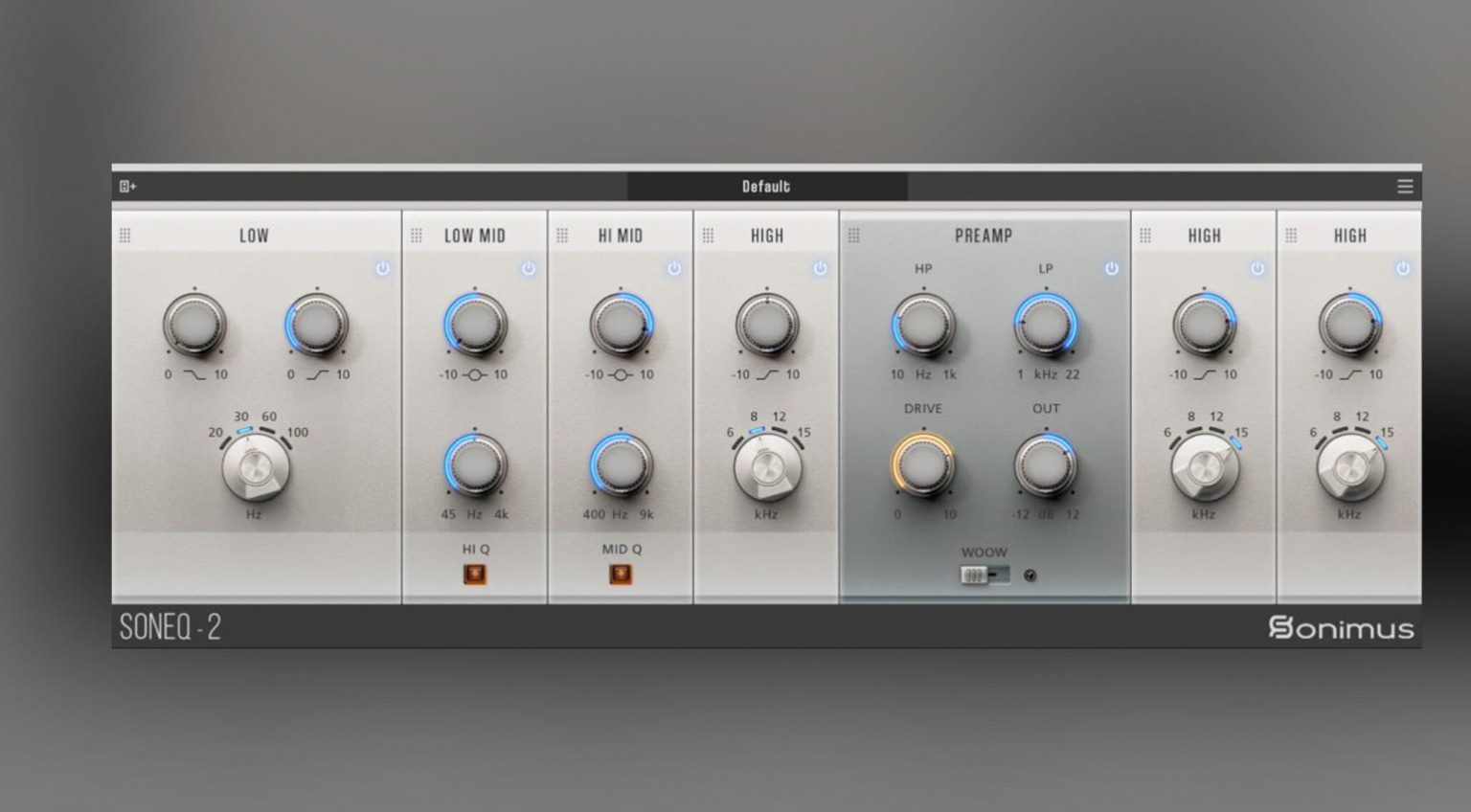Click the power icon on the LOW band
This screenshot has height=812, width=1471.
(x=383, y=269)
